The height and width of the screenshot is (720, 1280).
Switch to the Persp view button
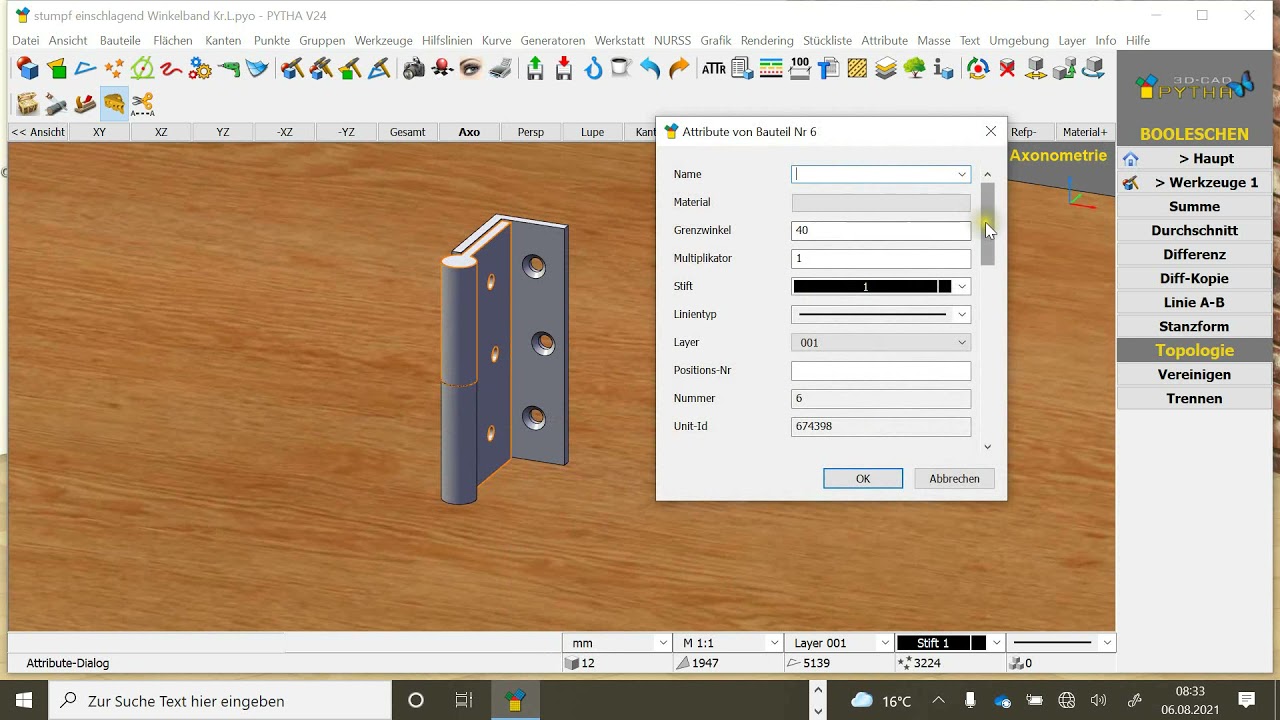pos(531,132)
